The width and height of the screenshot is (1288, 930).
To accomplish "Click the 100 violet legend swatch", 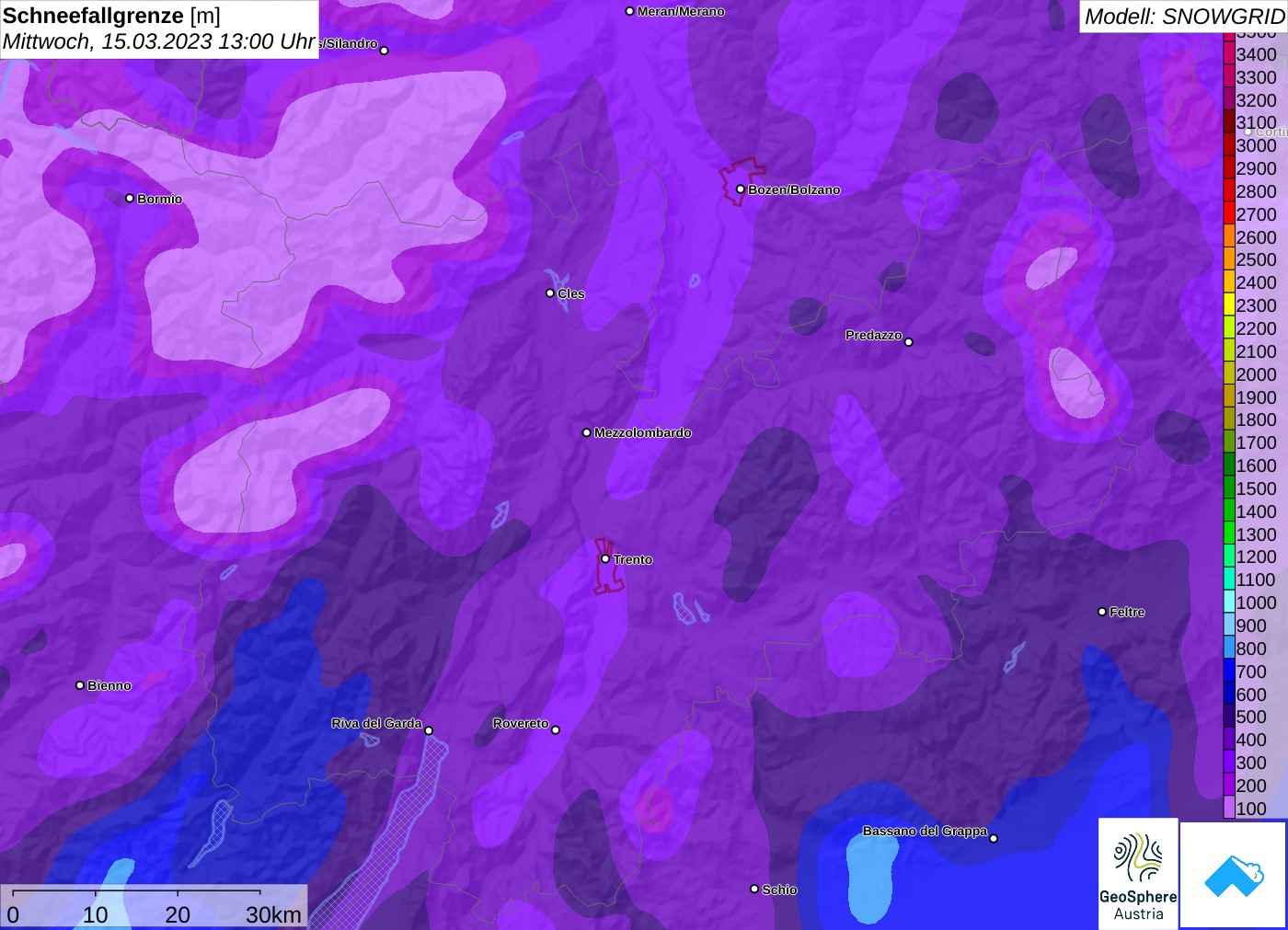I will [1229, 809].
